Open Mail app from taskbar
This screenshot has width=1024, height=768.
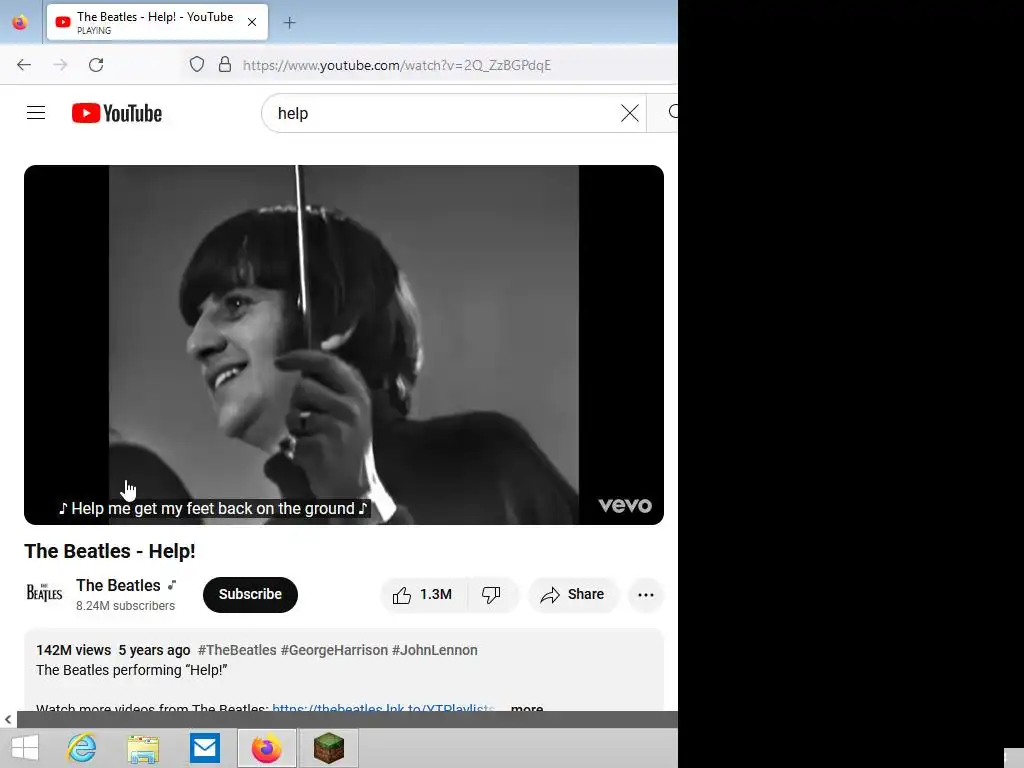point(205,748)
